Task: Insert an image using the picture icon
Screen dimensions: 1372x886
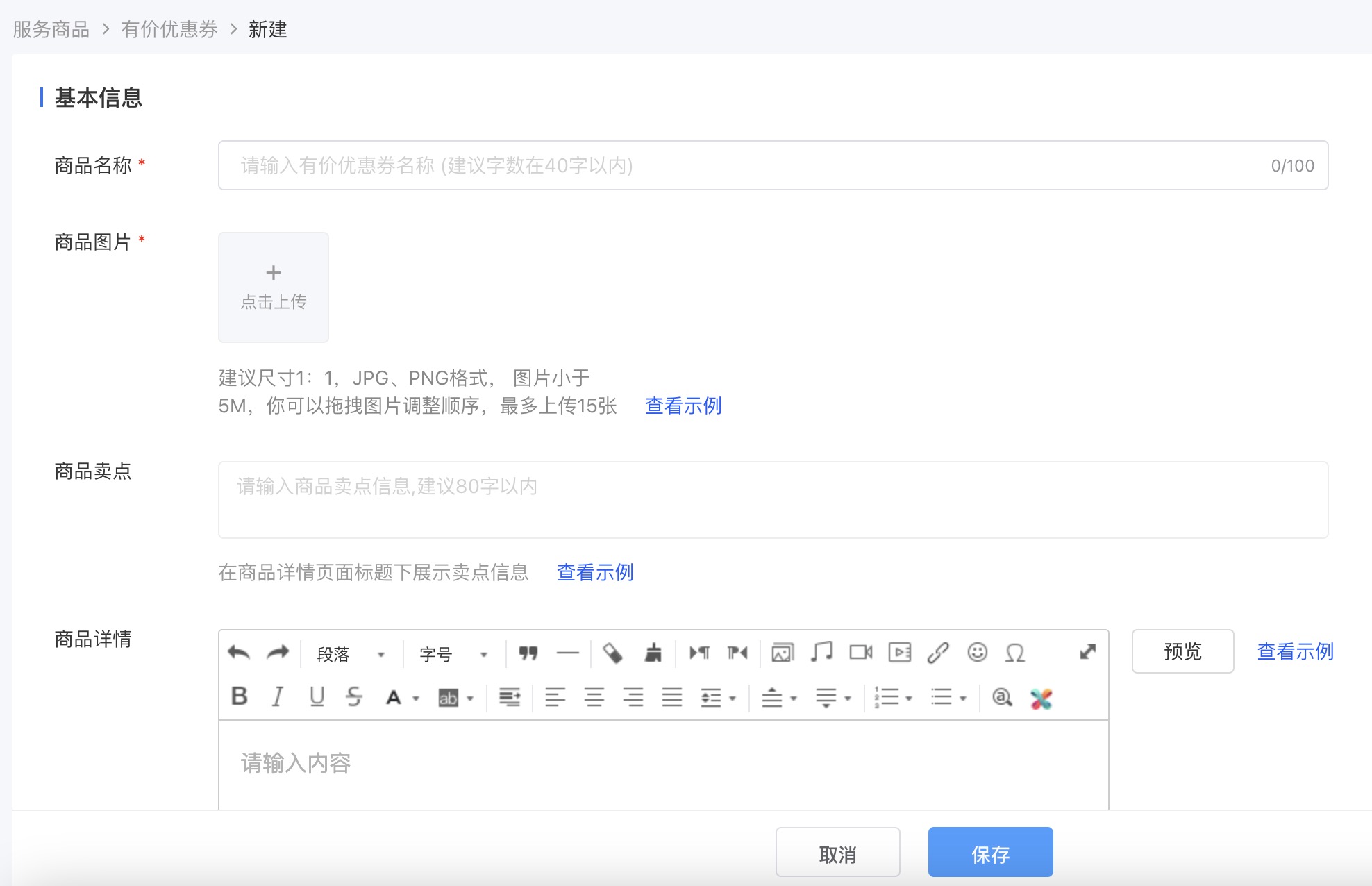Action: tap(783, 653)
